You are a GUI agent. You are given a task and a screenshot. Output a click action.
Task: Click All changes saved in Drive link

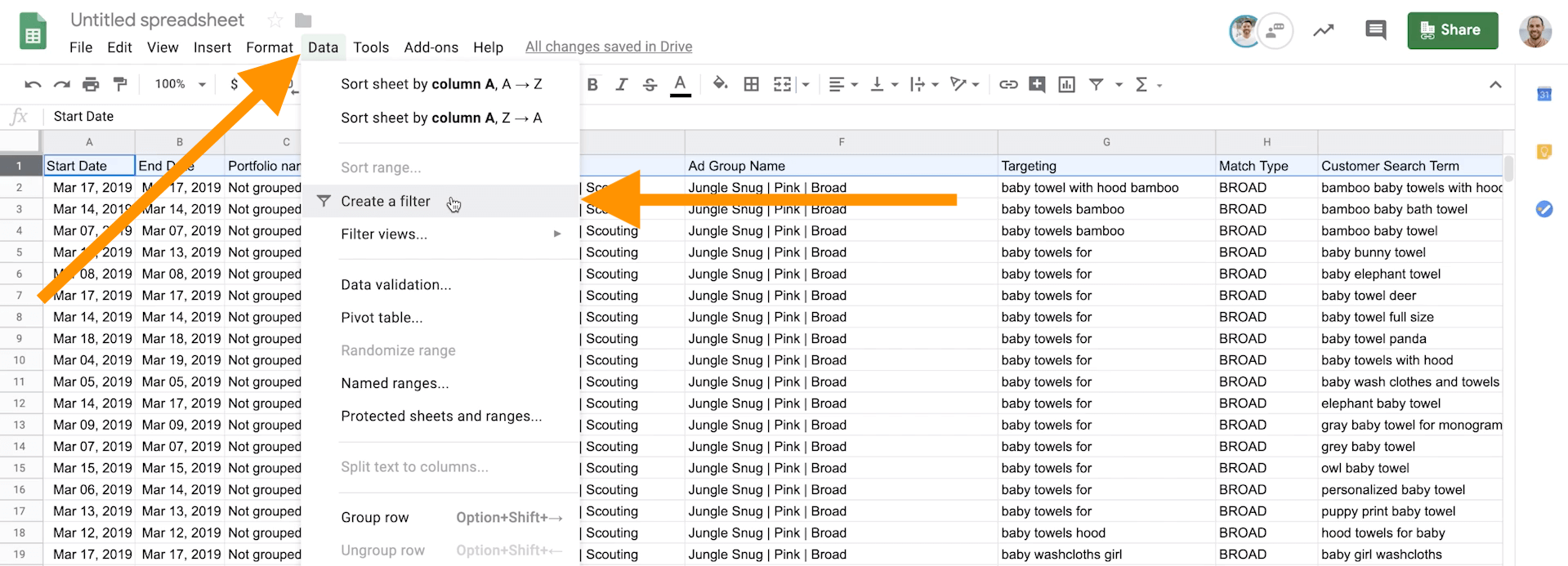click(608, 47)
